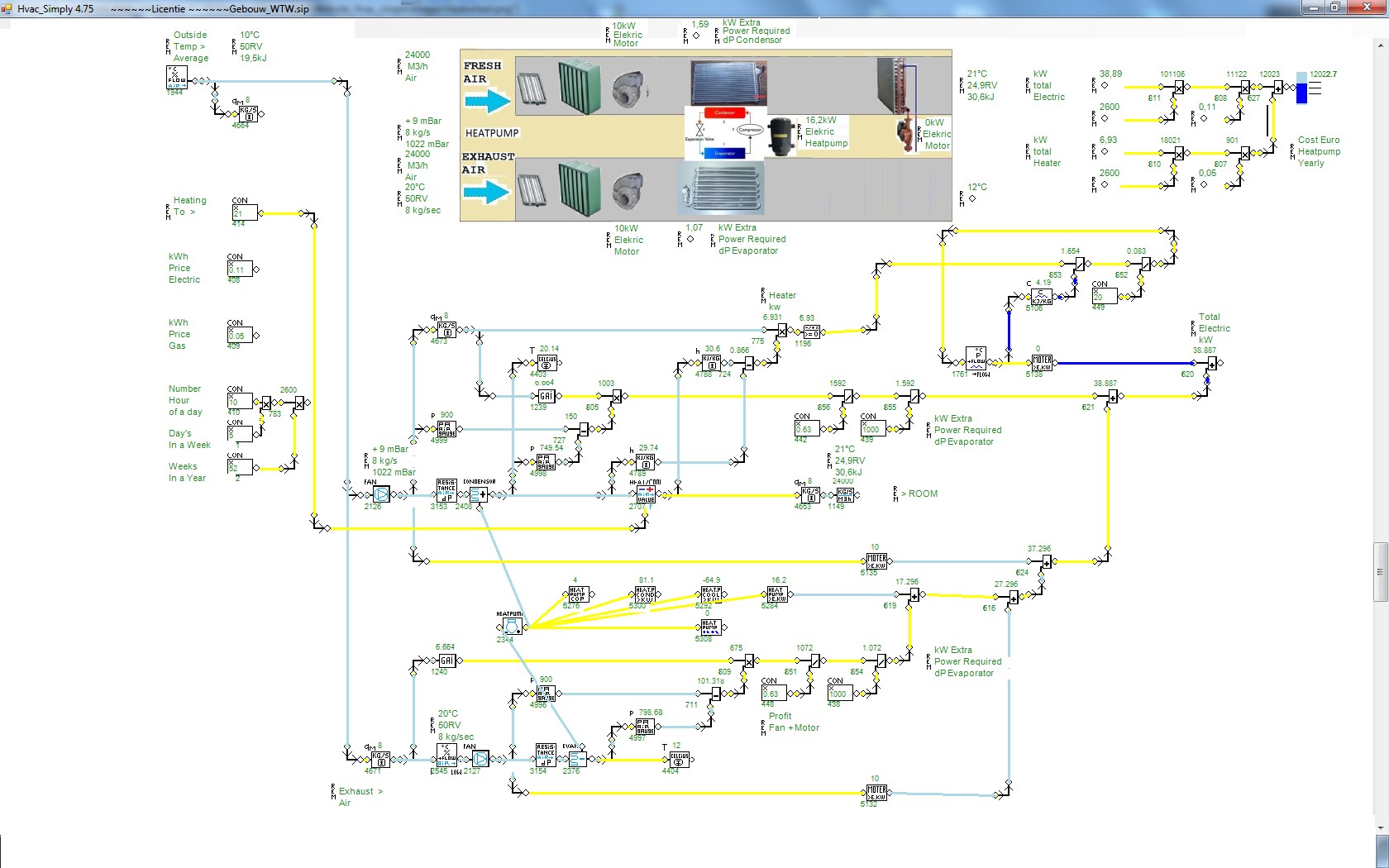Image resolution: width=1389 pixels, height=868 pixels.
Task: Click the vertical scrollbar thumb
Action: 1381,572
